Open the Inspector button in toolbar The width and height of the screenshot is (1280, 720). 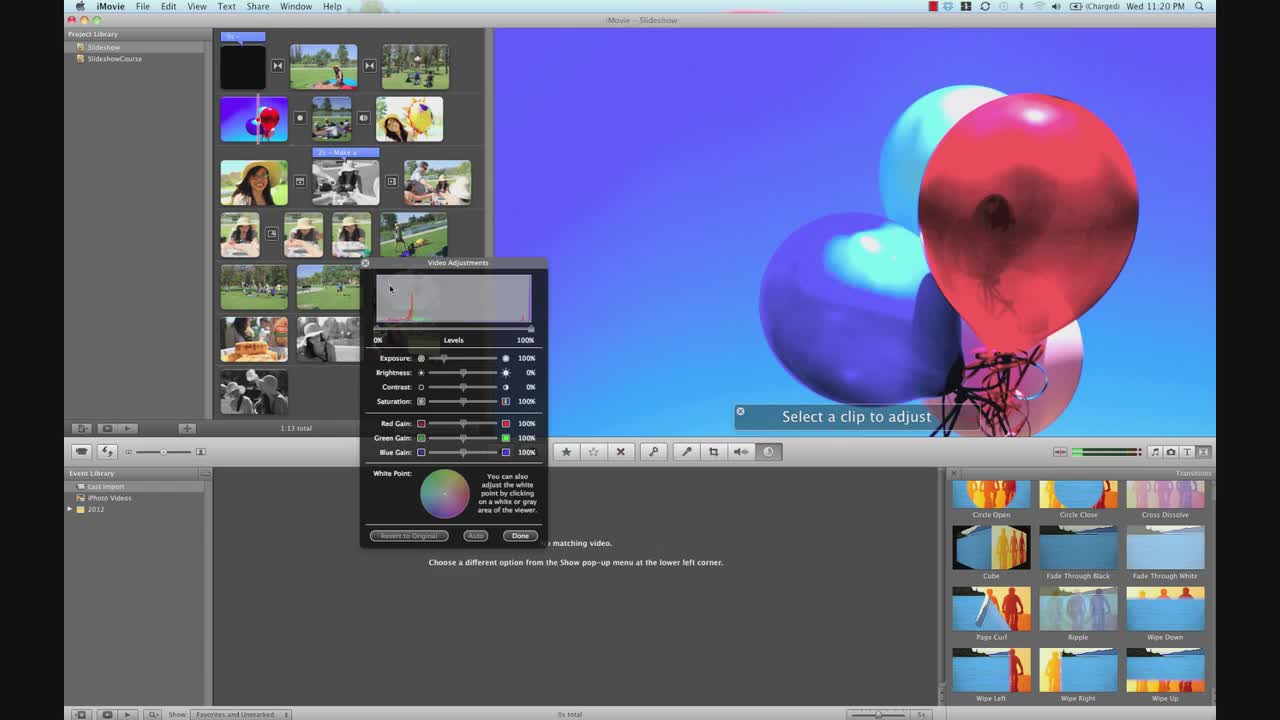(768, 452)
